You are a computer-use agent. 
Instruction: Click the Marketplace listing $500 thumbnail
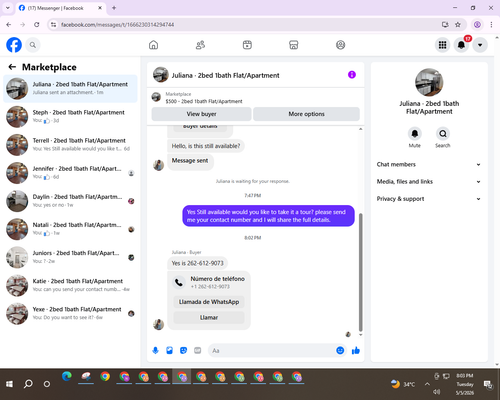tap(156, 97)
